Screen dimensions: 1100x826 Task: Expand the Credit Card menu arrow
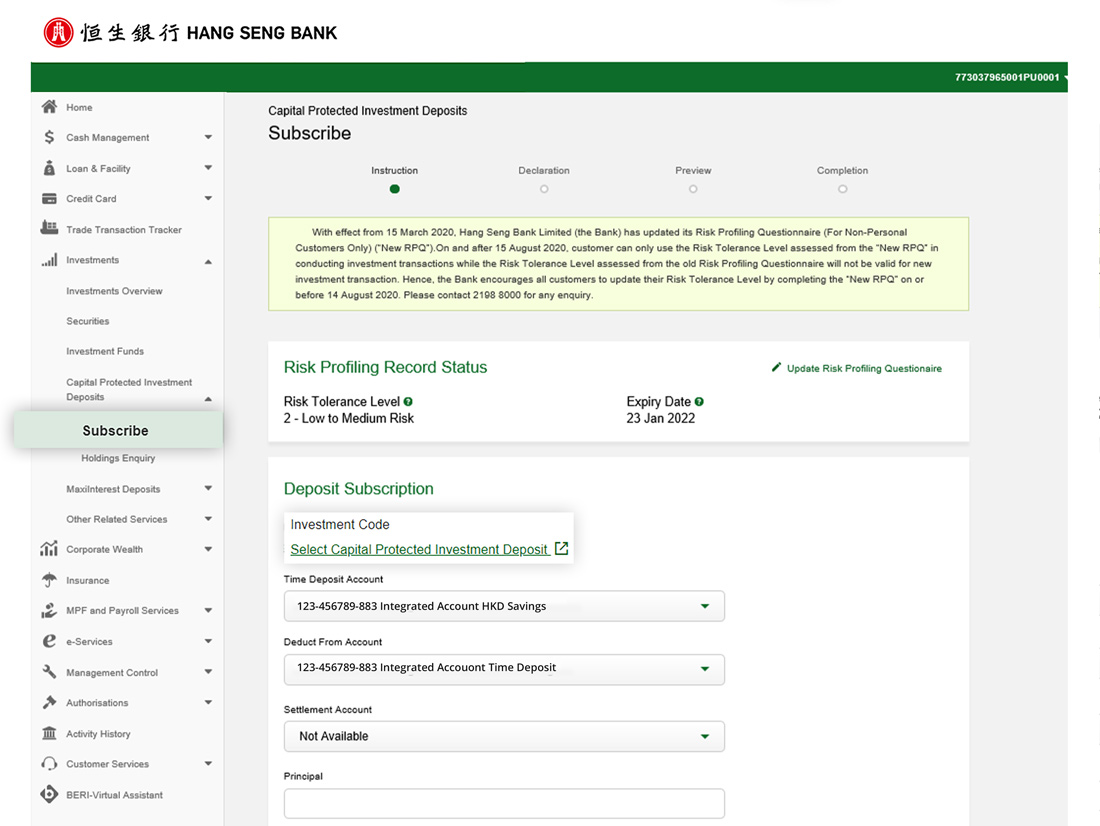[x=208, y=199]
